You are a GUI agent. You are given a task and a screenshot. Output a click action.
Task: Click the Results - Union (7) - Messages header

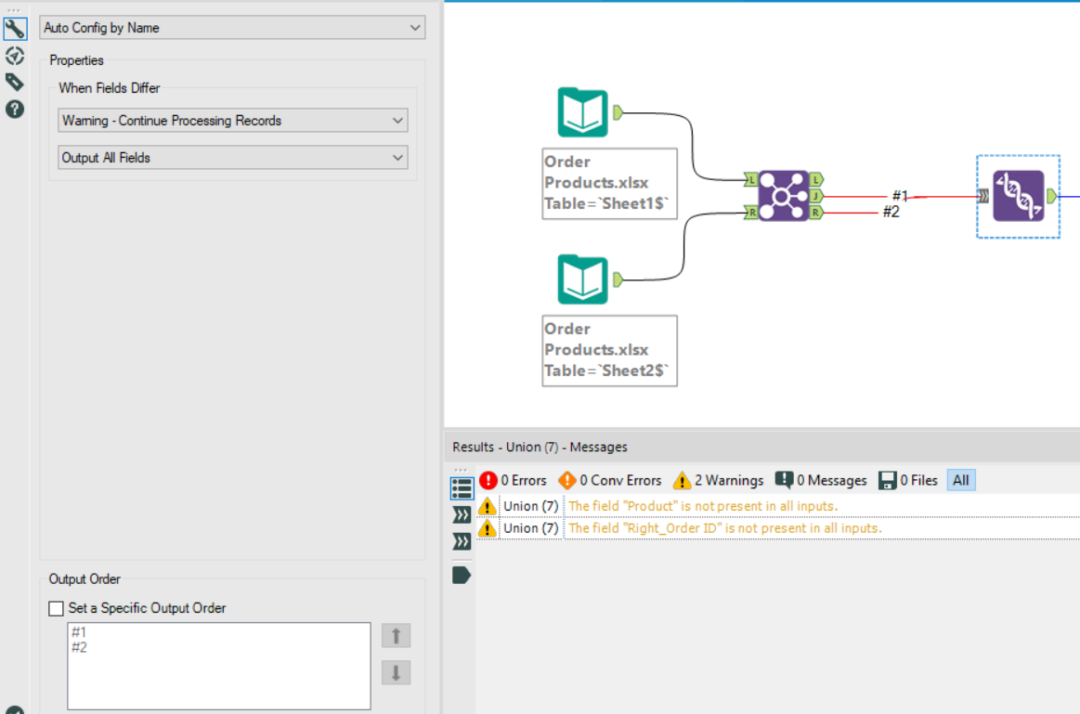tap(540, 447)
